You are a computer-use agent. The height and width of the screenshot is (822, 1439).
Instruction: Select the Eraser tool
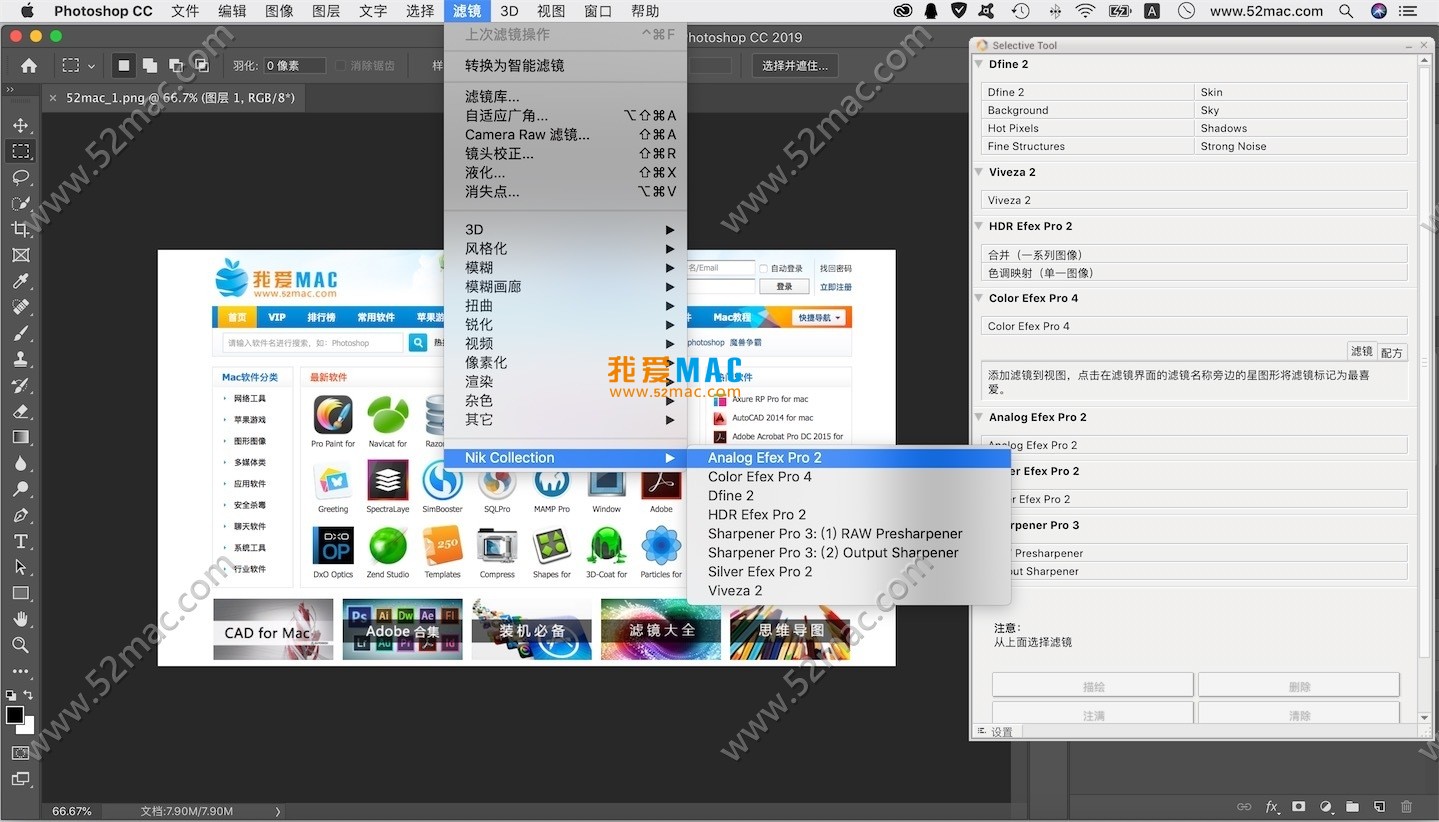[x=20, y=411]
